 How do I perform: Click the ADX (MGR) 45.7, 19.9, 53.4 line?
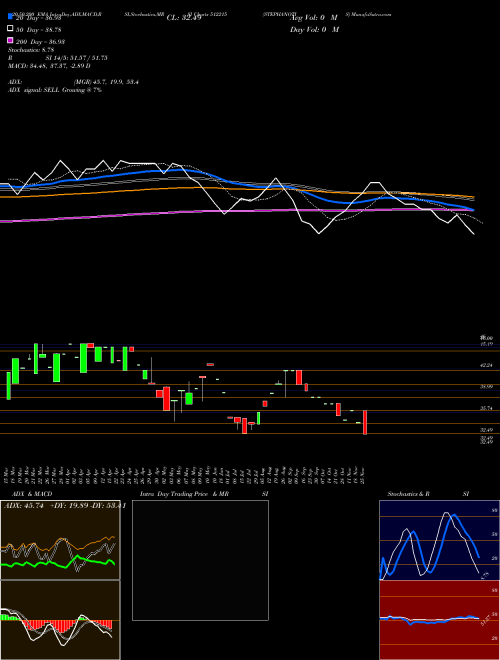click(73, 82)
